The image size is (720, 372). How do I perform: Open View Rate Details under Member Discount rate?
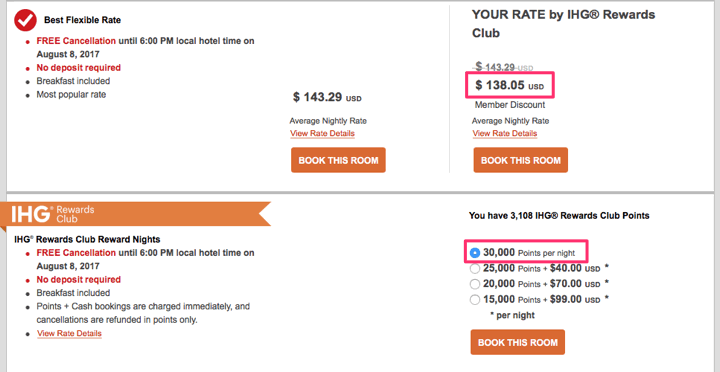(505, 133)
